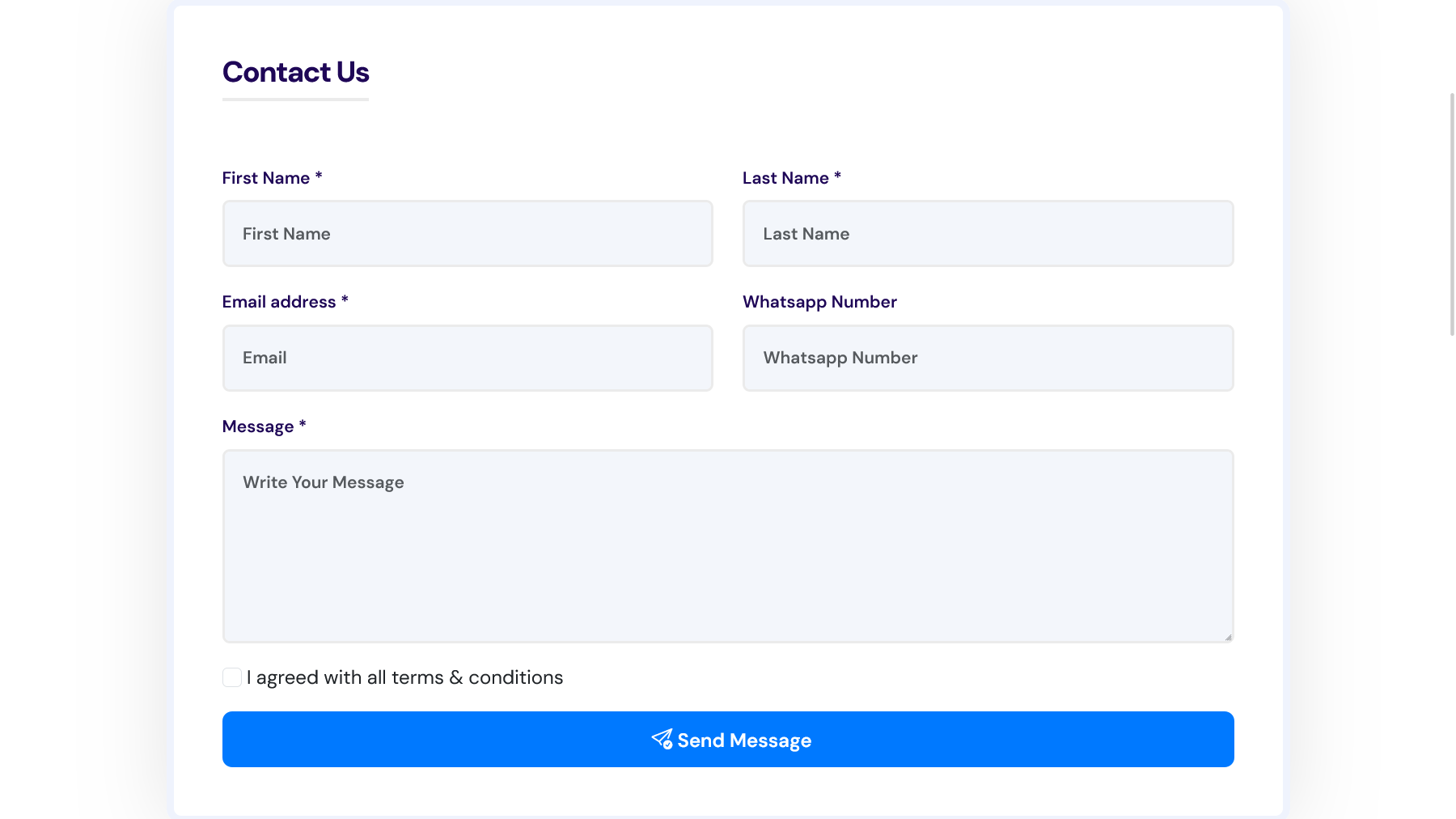Uncheck the agreement checkbox if checked
The image size is (1456, 819).
(232, 677)
